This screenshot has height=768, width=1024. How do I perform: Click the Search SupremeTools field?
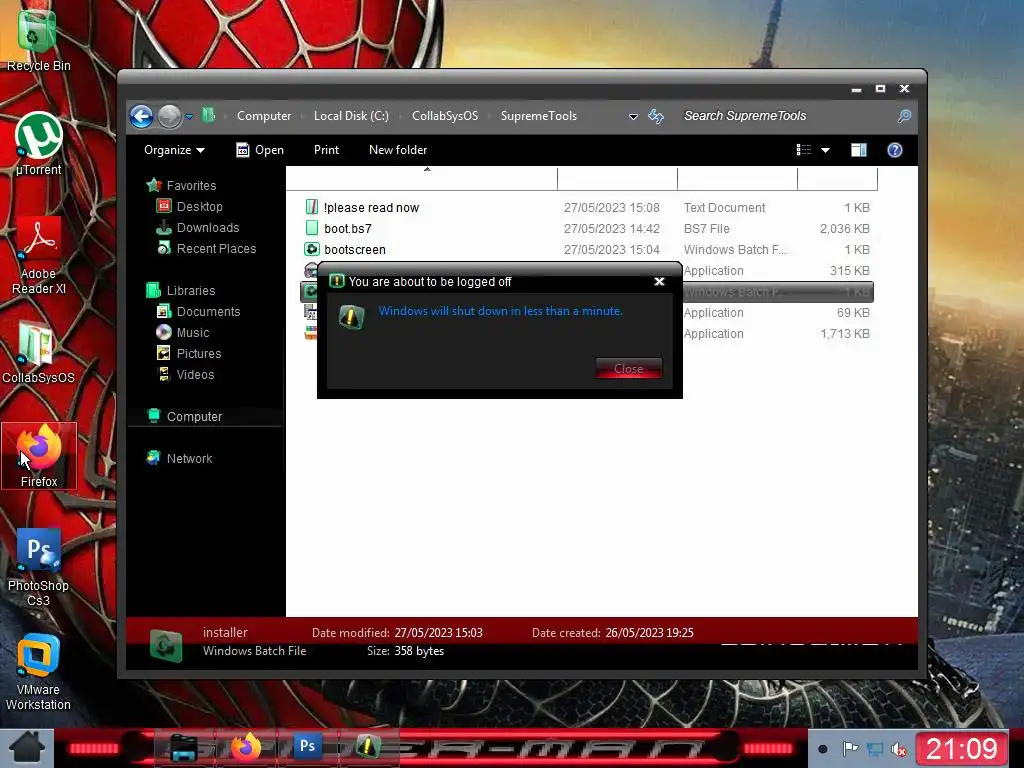pos(787,116)
